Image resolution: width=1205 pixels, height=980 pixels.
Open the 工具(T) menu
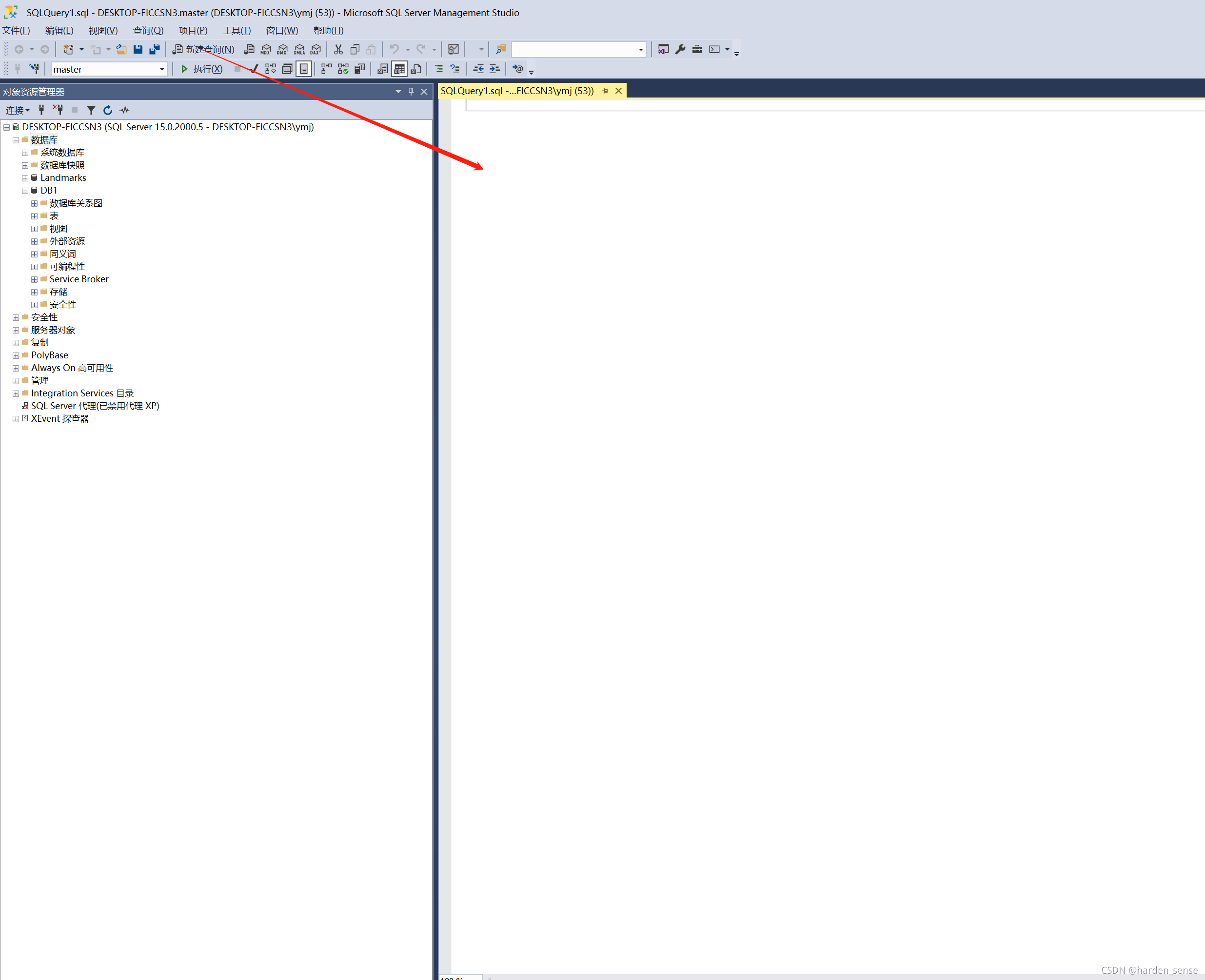[236, 31]
